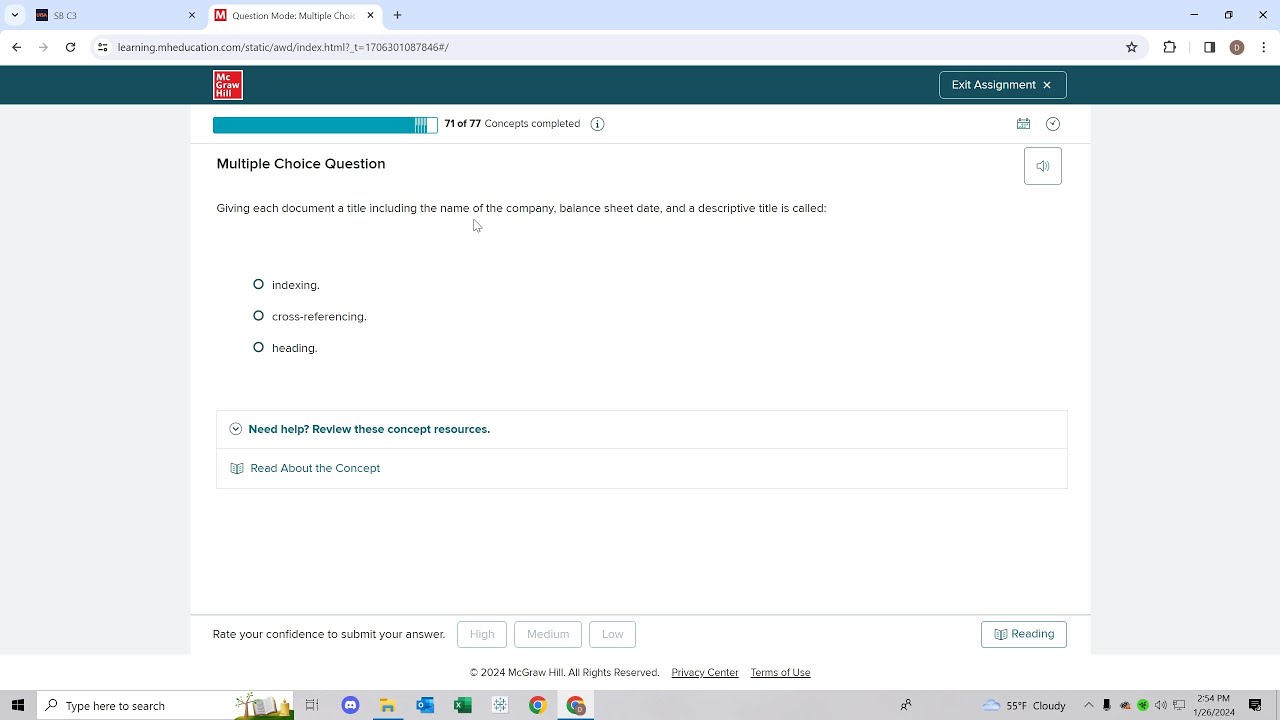
Task: Open Chrome from the taskbar
Action: tap(537, 705)
